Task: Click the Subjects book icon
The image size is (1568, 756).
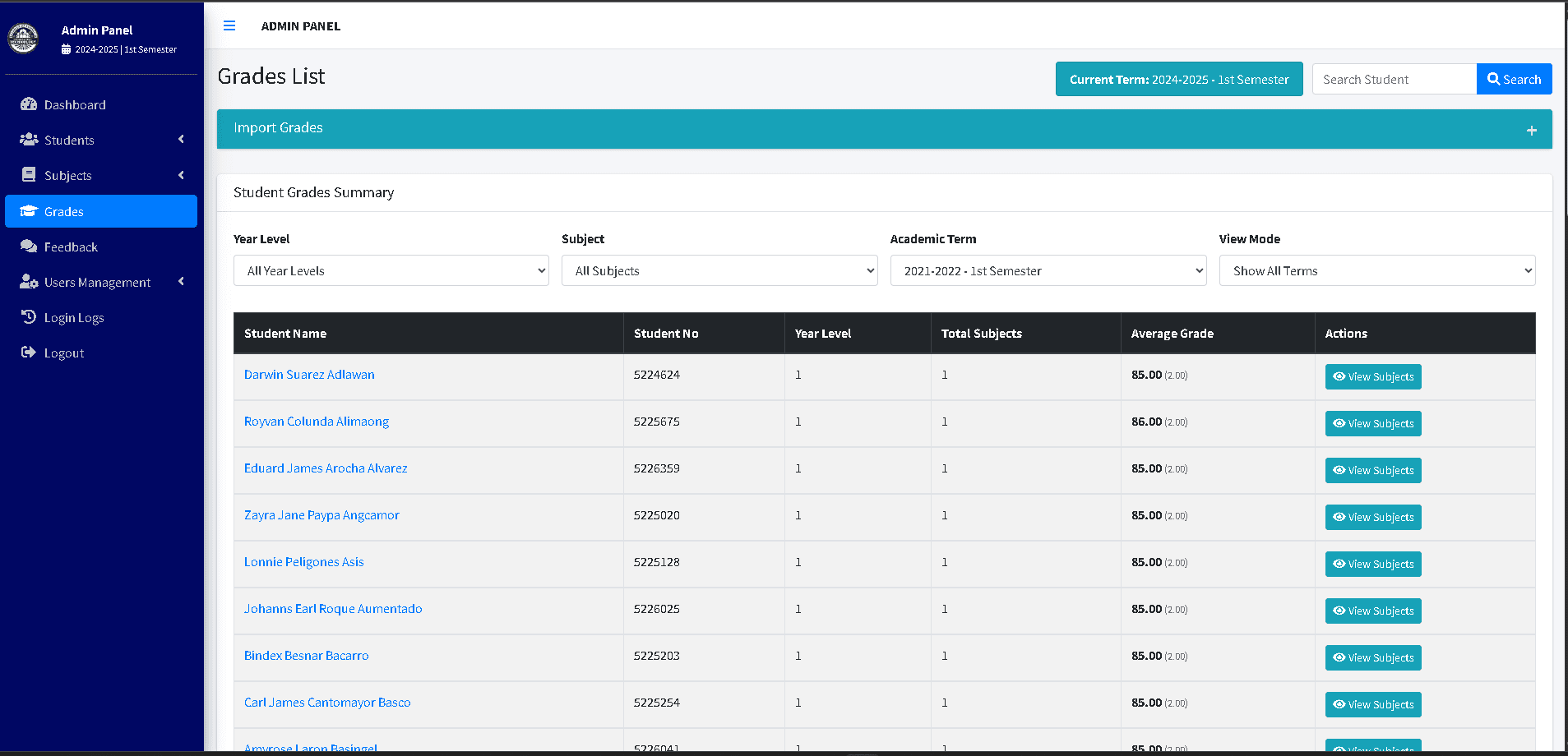Action: pyautogui.click(x=29, y=175)
